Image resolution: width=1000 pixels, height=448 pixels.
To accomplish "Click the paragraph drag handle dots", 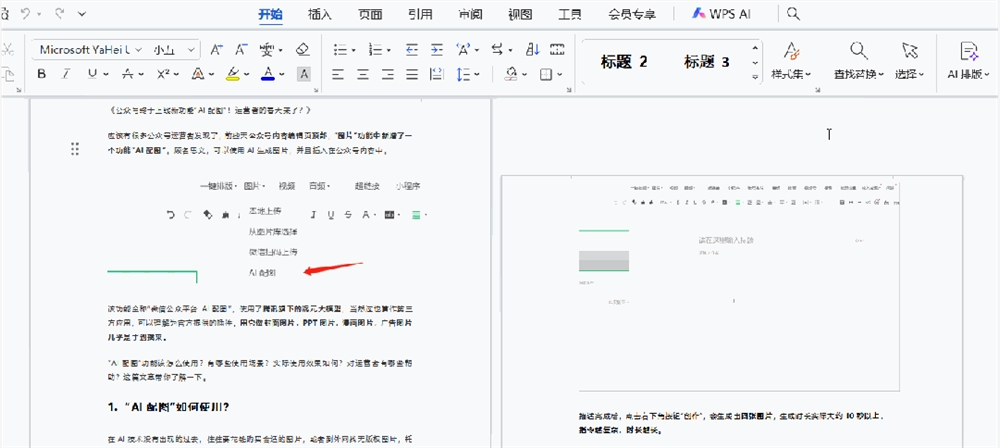I will pyautogui.click(x=75, y=149).
